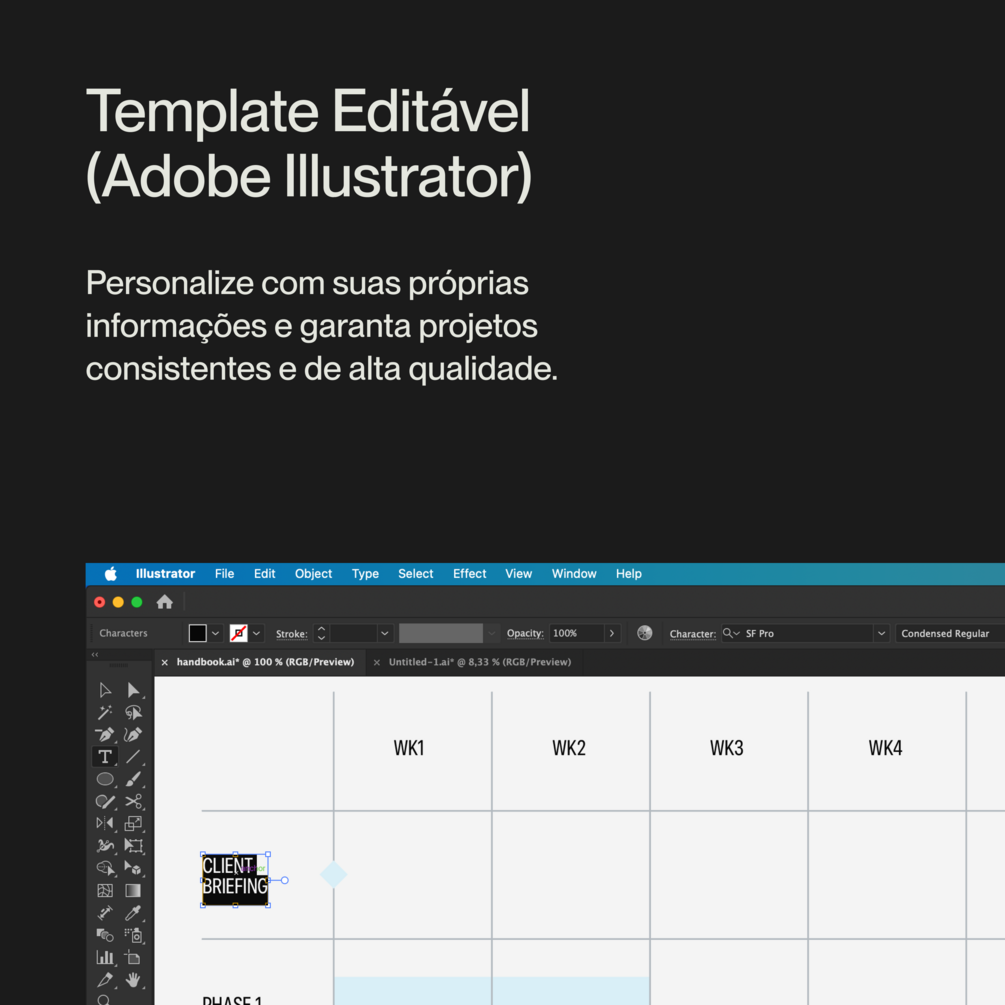
Task: Select the Free Transform tool
Action: [133, 846]
